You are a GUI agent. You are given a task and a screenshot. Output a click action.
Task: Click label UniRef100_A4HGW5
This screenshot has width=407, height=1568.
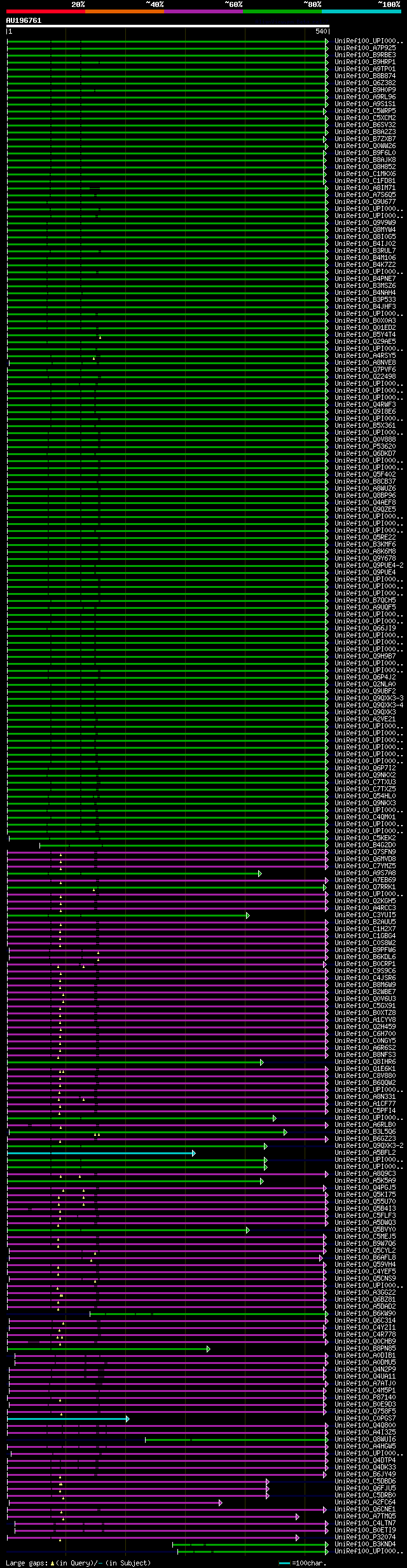pos(365,1446)
